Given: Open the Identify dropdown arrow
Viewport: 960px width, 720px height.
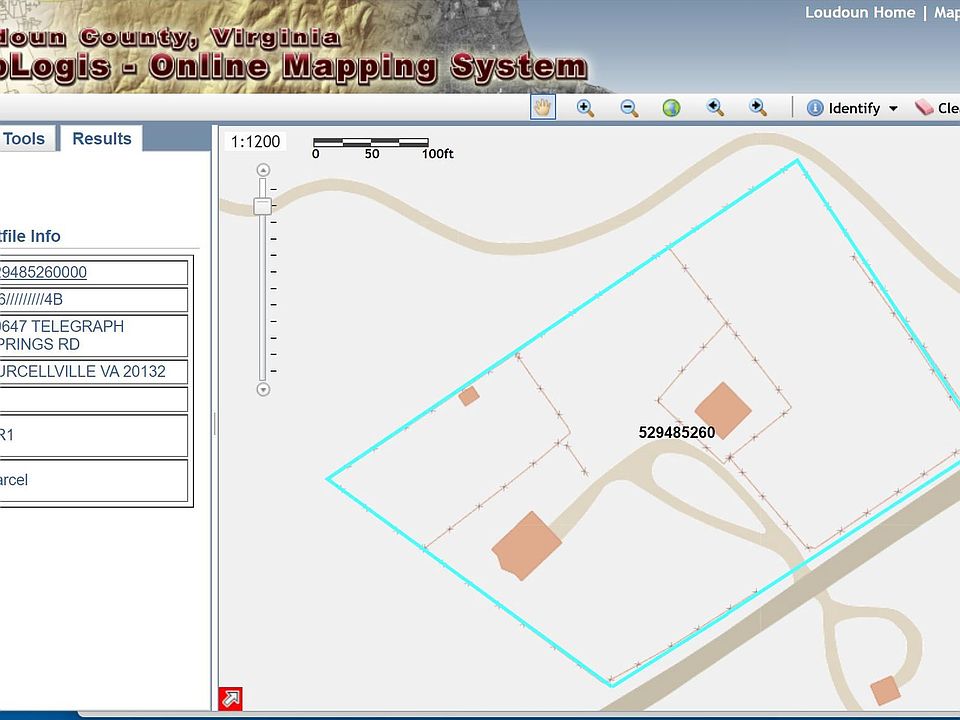Looking at the screenshot, I should click(893, 109).
